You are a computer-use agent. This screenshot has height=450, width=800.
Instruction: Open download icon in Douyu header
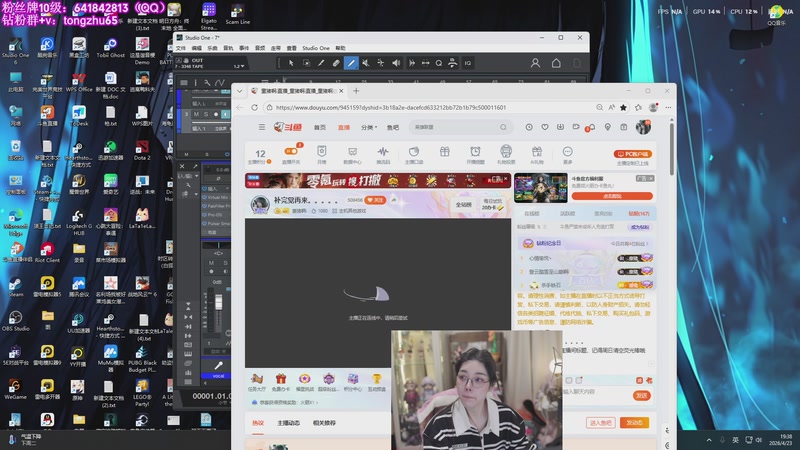pyautogui.click(x=560, y=127)
